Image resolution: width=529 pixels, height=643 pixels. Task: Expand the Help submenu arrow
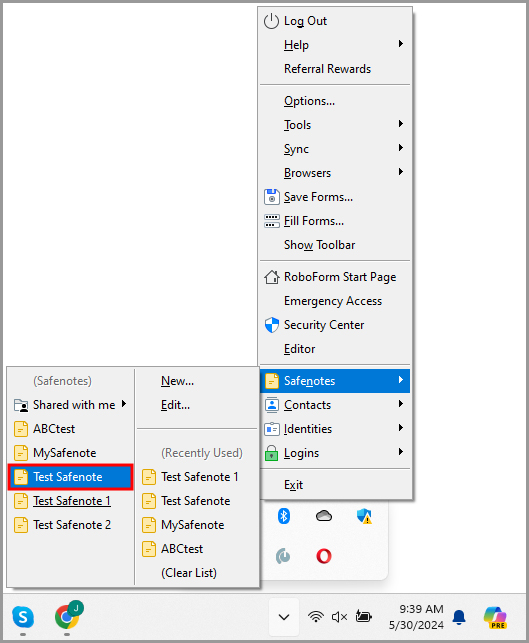click(401, 43)
